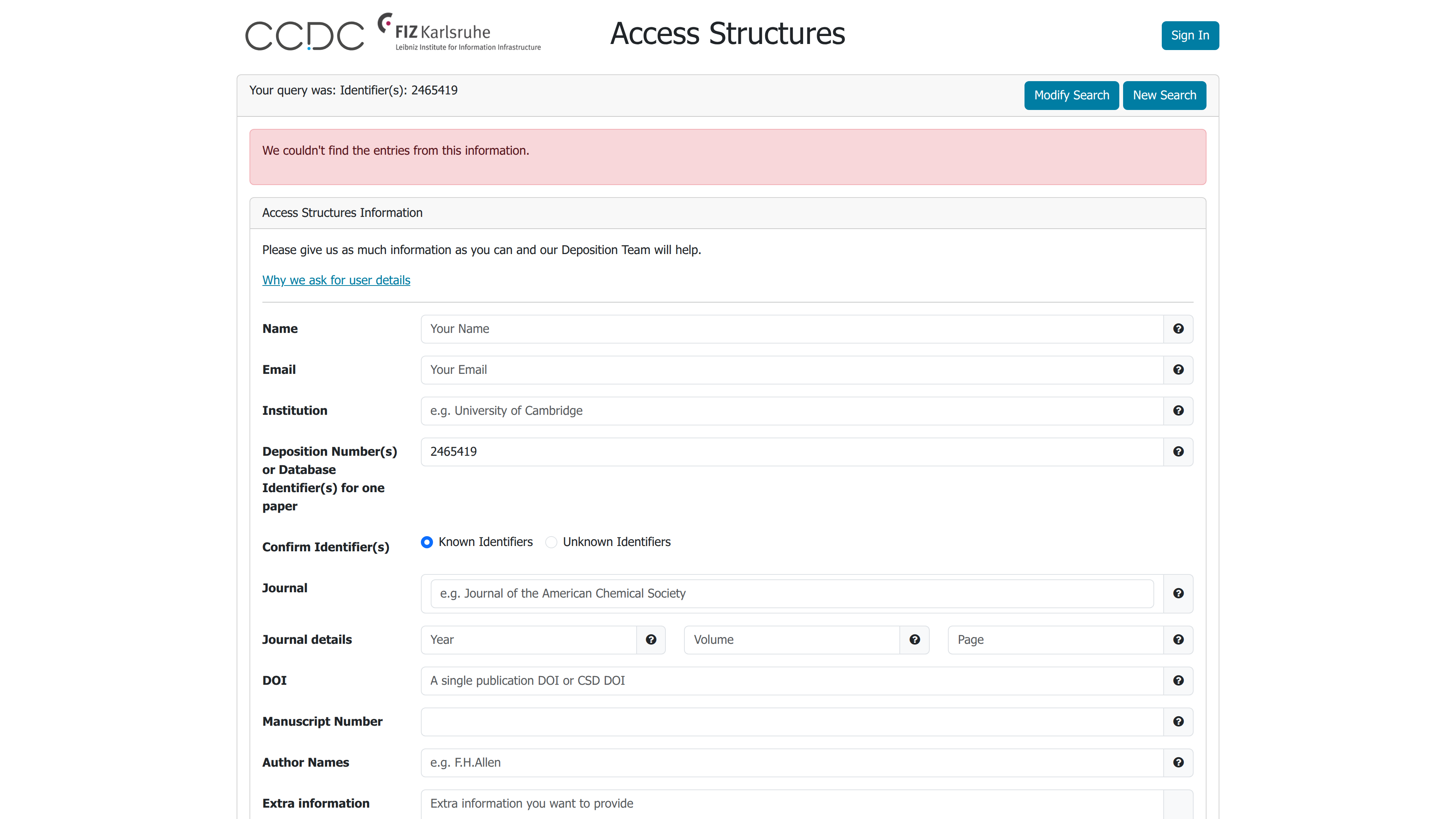Viewport: 1456px width, 819px height.
Task: Click the Volume input field
Action: coord(792,640)
